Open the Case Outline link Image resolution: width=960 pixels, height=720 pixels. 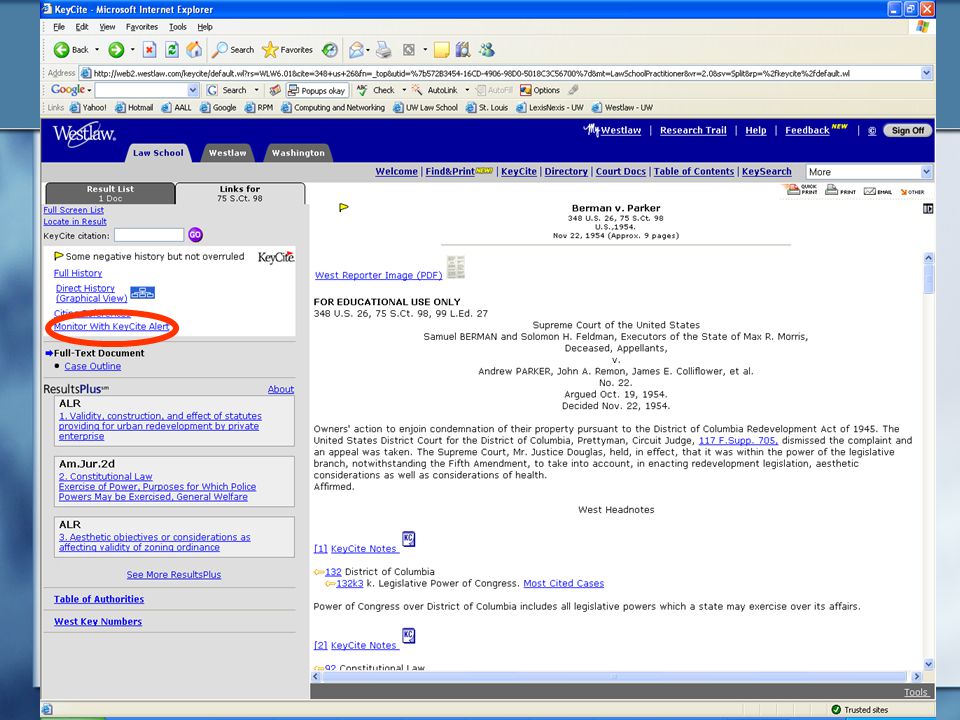[92, 366]
